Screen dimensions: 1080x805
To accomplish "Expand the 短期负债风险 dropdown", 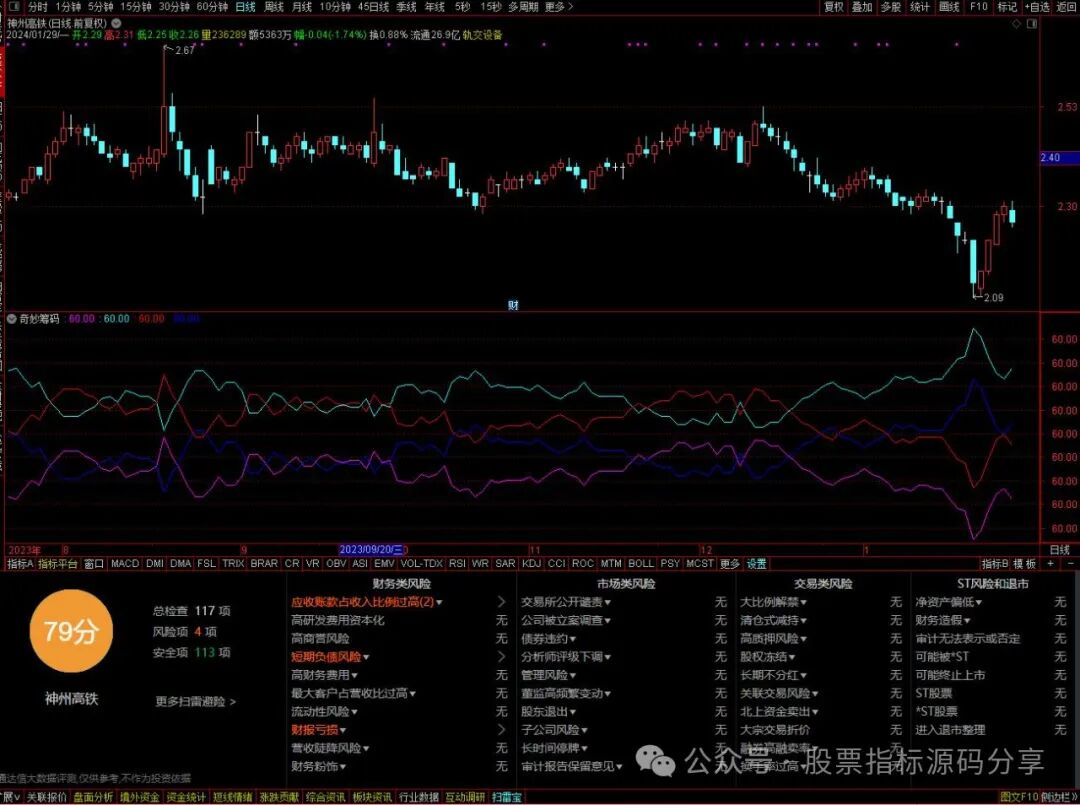I will [x=366, y=658].
